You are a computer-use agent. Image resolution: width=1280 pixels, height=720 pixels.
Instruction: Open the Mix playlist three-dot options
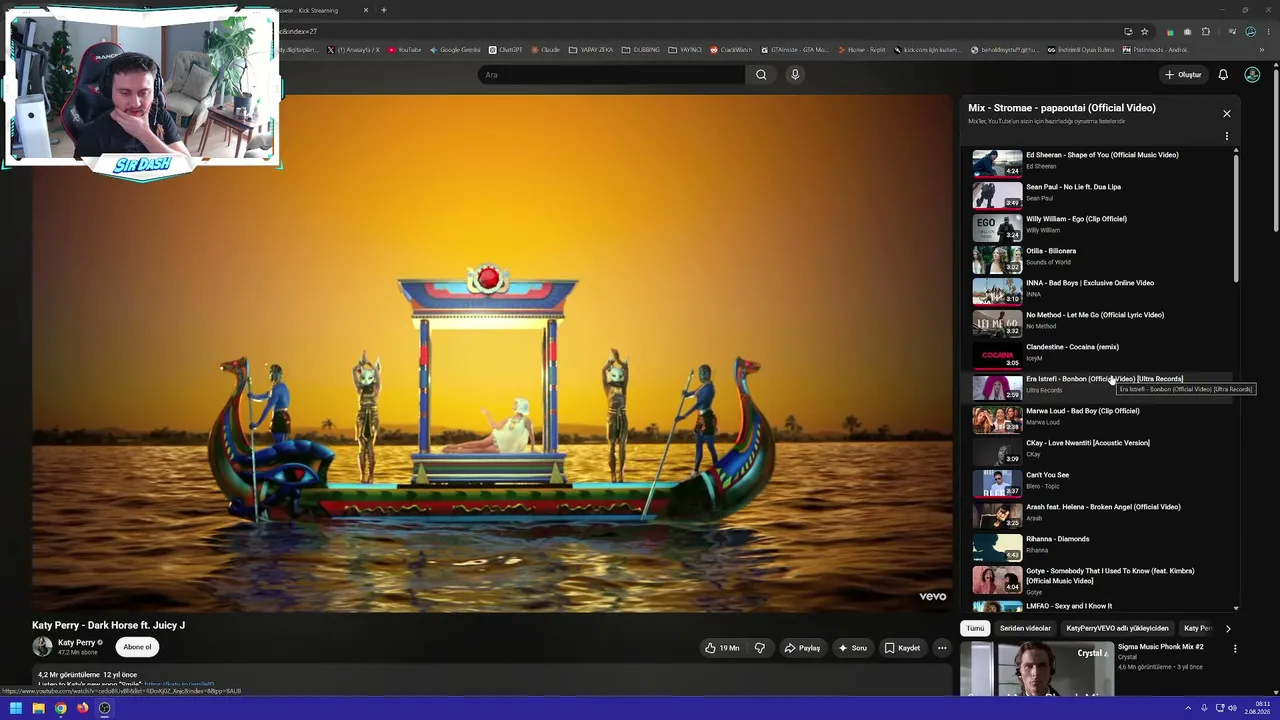[x=1227, y=136]
